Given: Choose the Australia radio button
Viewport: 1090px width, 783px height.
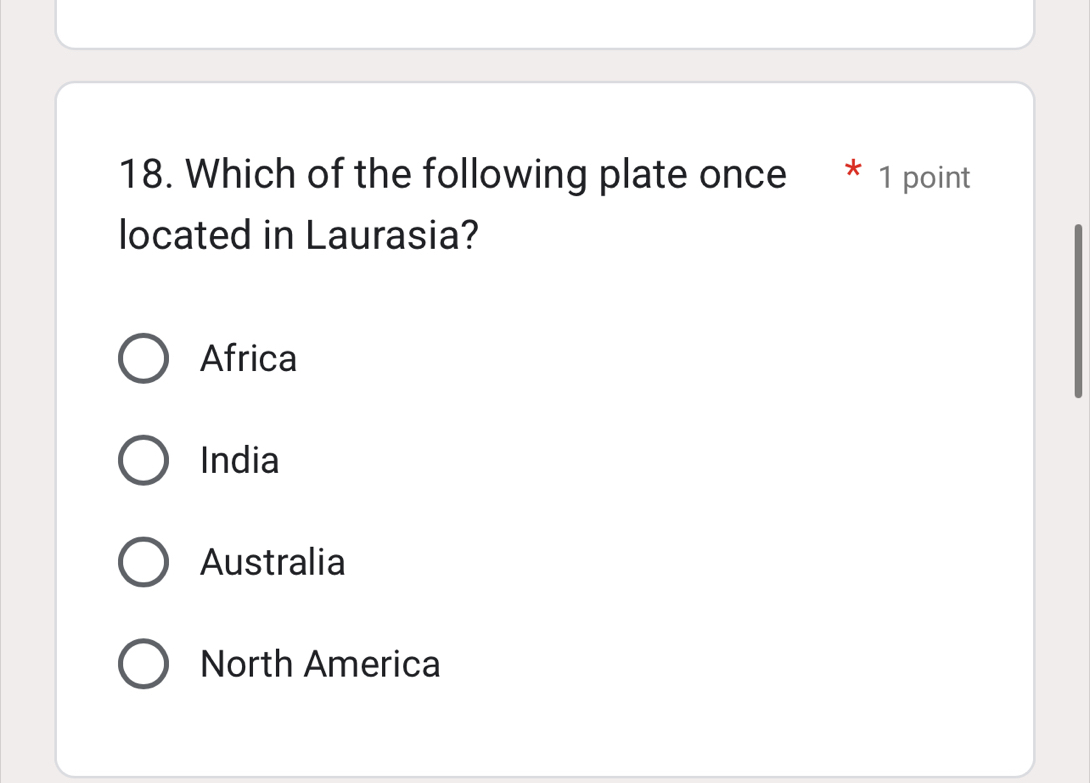Looking at the screenshot, I should [x=143, y=563].
